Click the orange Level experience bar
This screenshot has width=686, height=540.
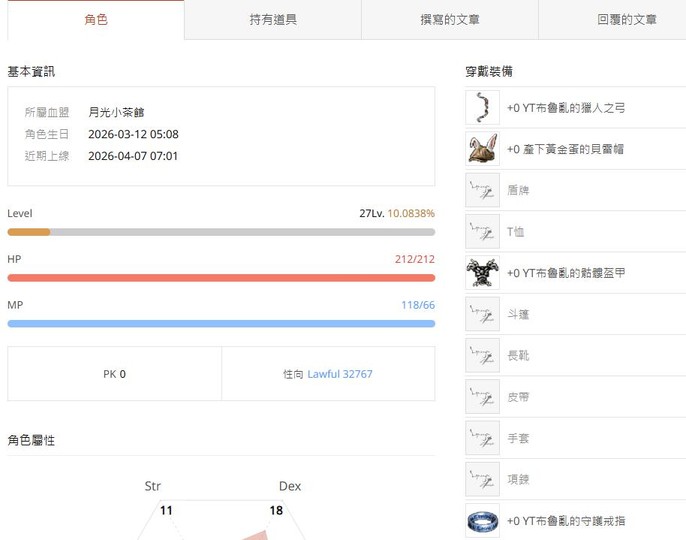(x=221, y=232)
